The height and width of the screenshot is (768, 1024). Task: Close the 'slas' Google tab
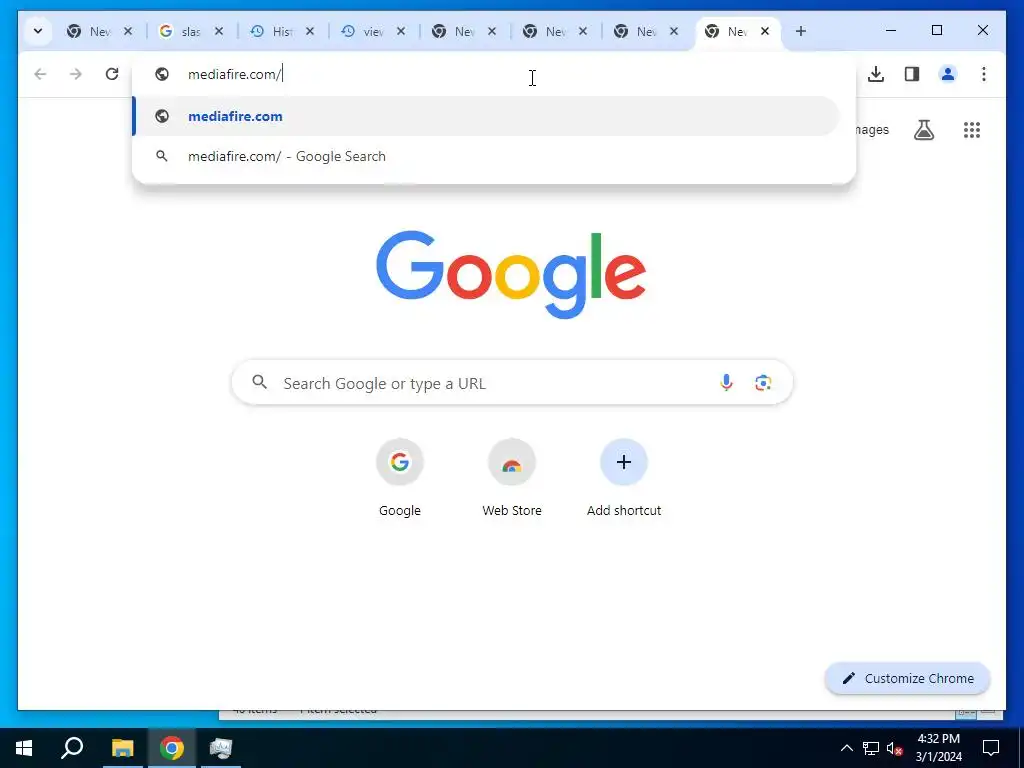pos(219,31)
